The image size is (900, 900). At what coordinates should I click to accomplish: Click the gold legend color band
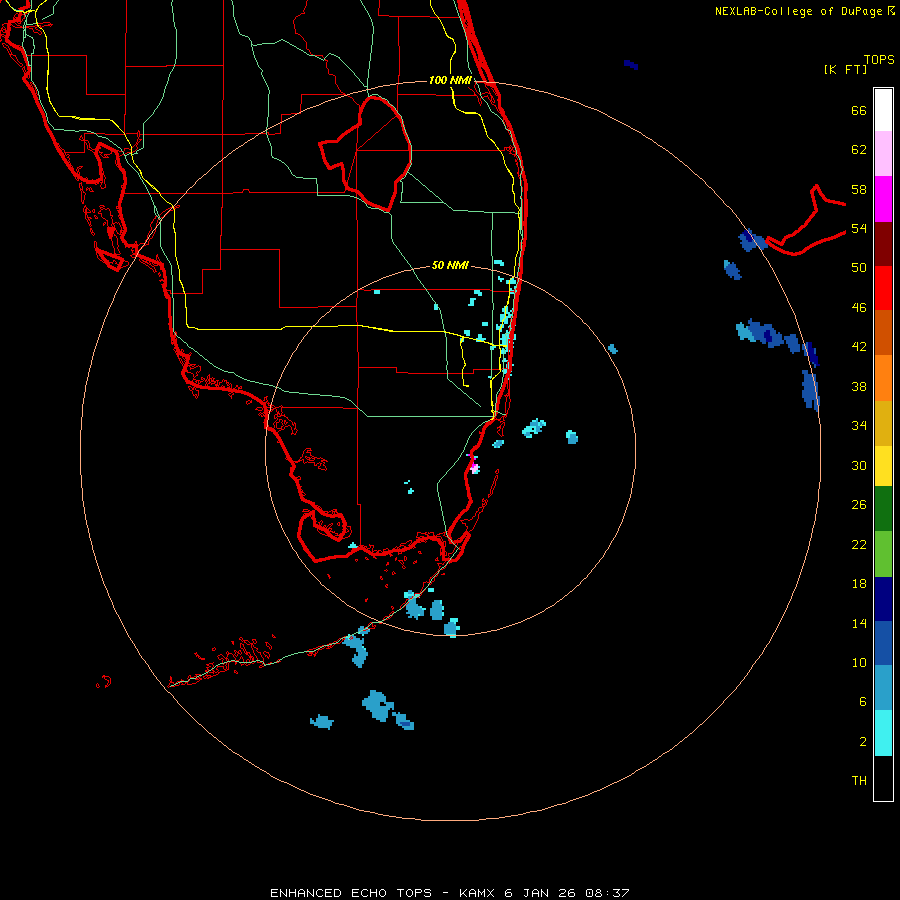[x=883, y=423]
